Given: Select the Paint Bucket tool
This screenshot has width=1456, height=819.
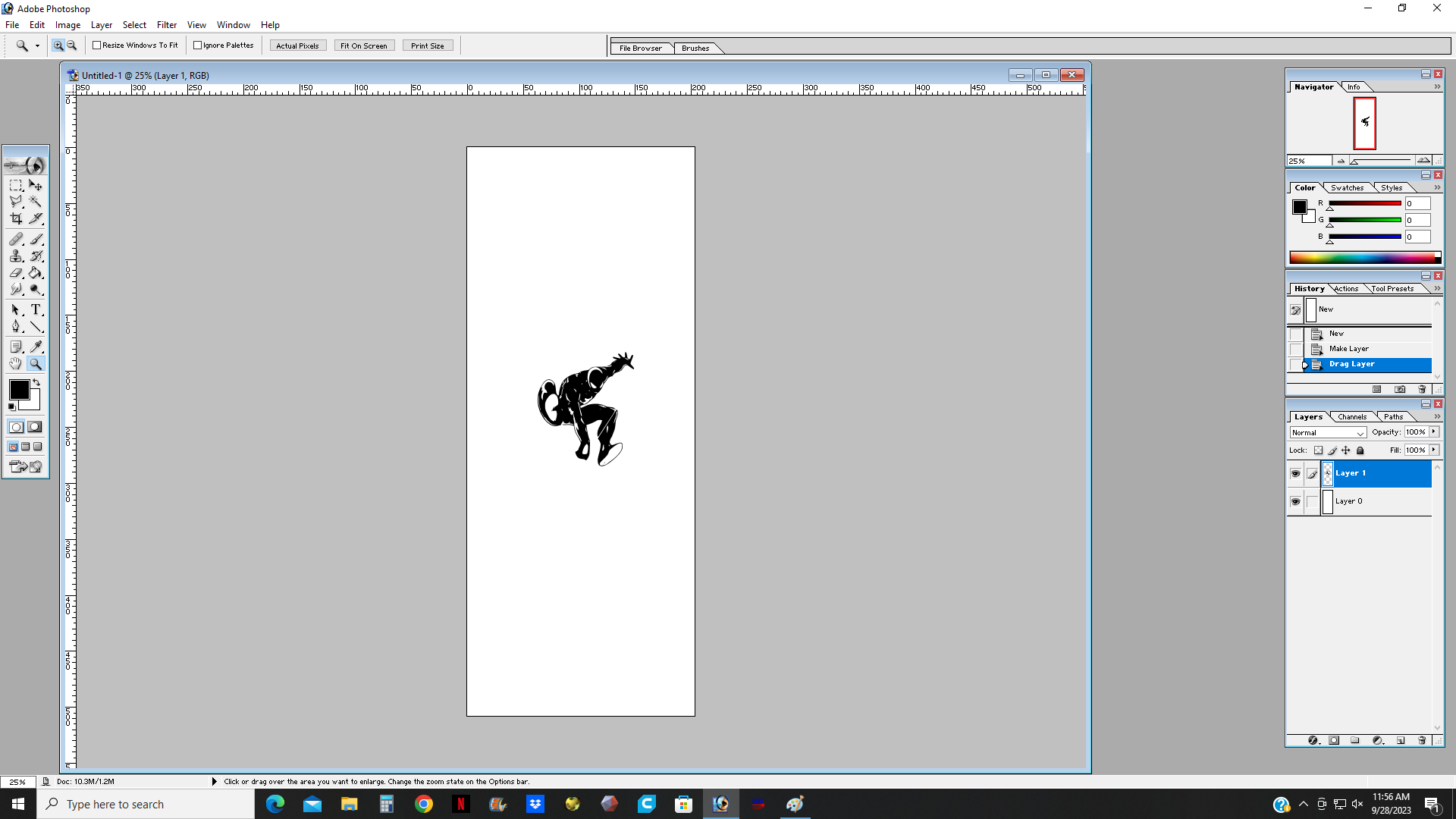Looking at the screenshot, I should coord(36,273).
